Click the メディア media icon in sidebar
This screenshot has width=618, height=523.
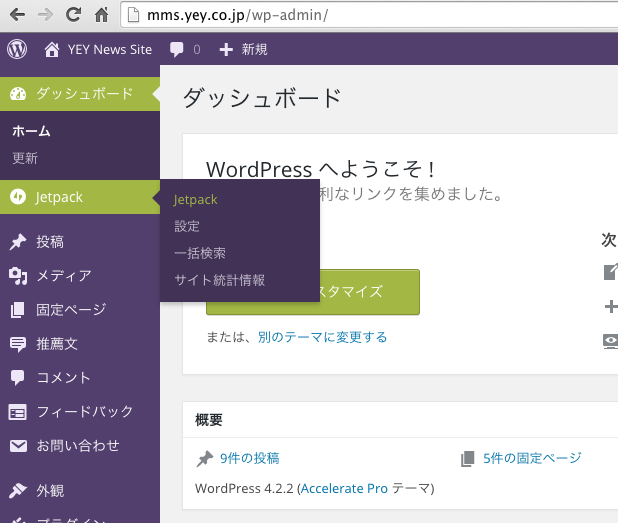click(17, 276)
